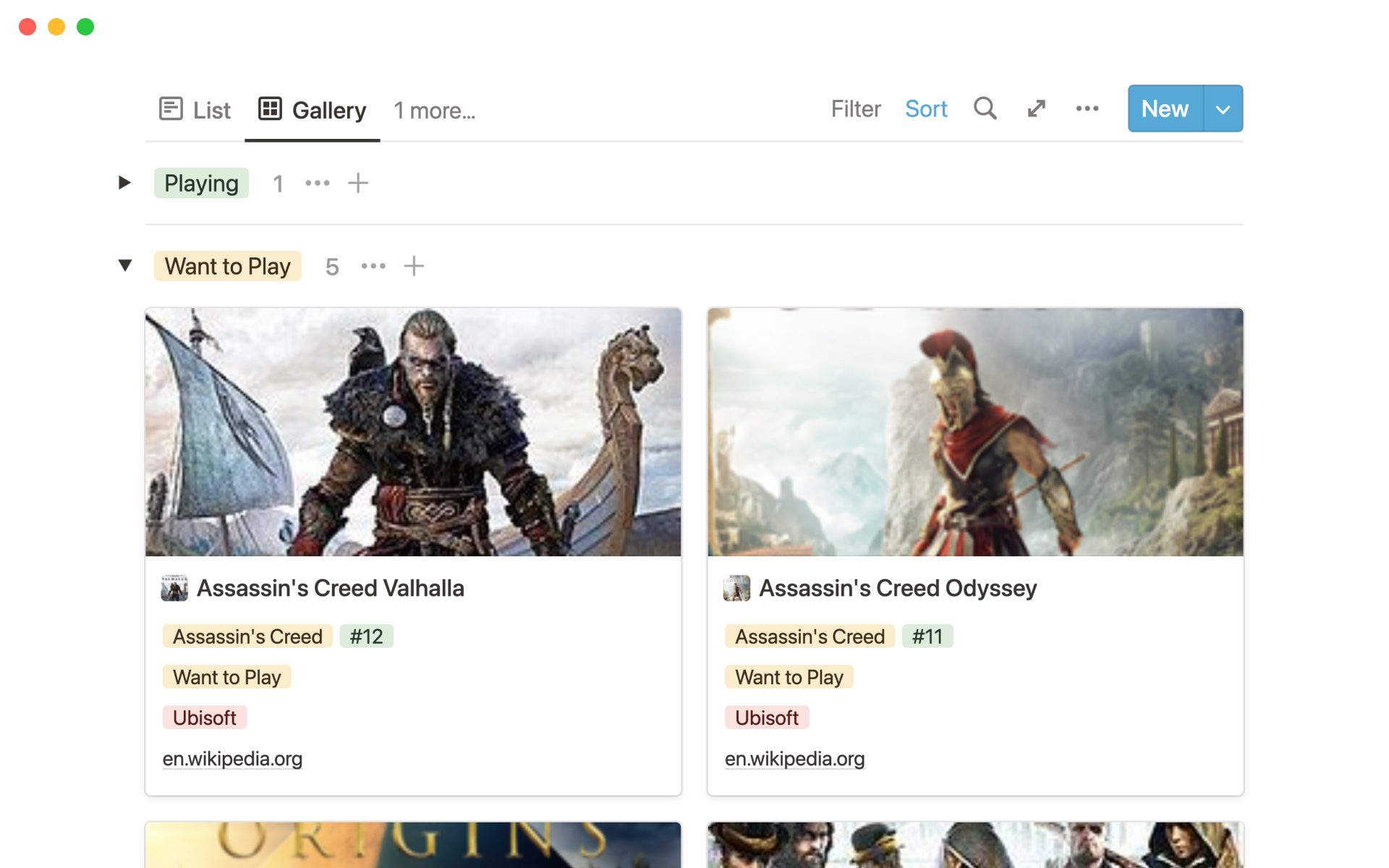This screenshot has height=868, width=1389.
Task: Click the plus icon next to Want to Play
Action: pos(414,266)
